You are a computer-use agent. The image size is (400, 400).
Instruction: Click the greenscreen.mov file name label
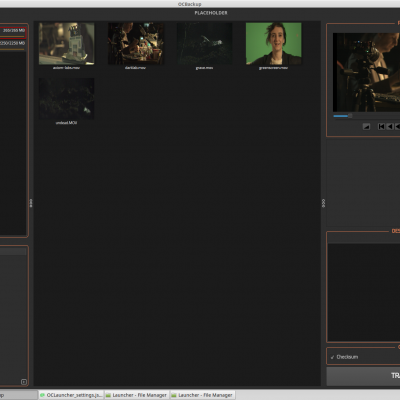coord(273,68)
